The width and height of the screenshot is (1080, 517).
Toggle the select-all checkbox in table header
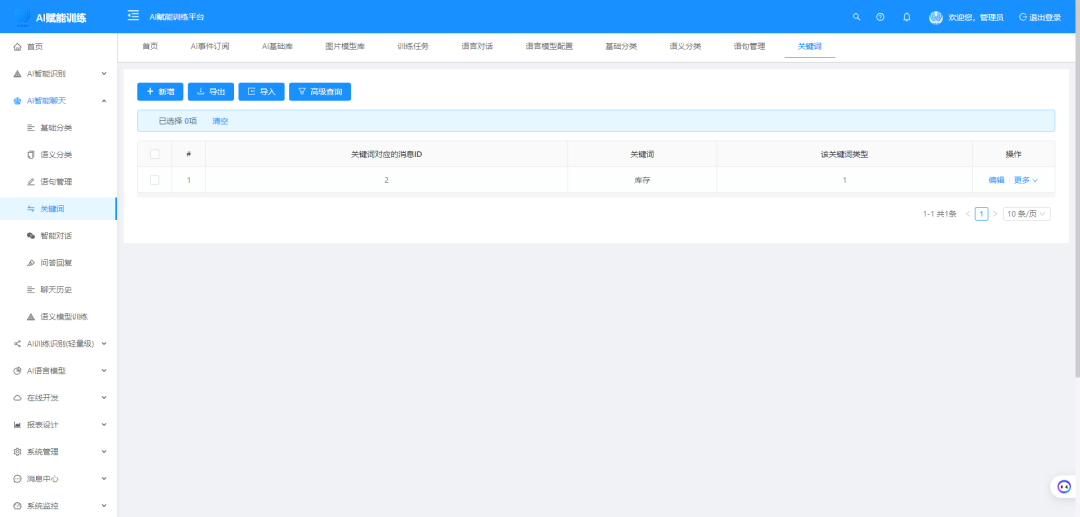coord(154,154)
